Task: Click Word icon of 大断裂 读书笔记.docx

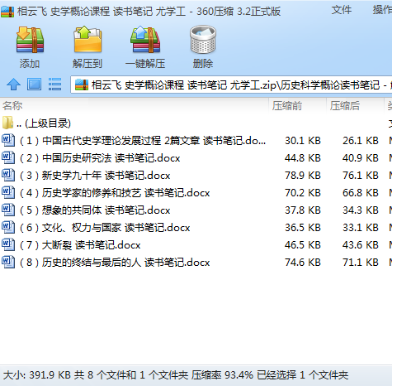Action: pyautogui.click(x=8, y=245)
